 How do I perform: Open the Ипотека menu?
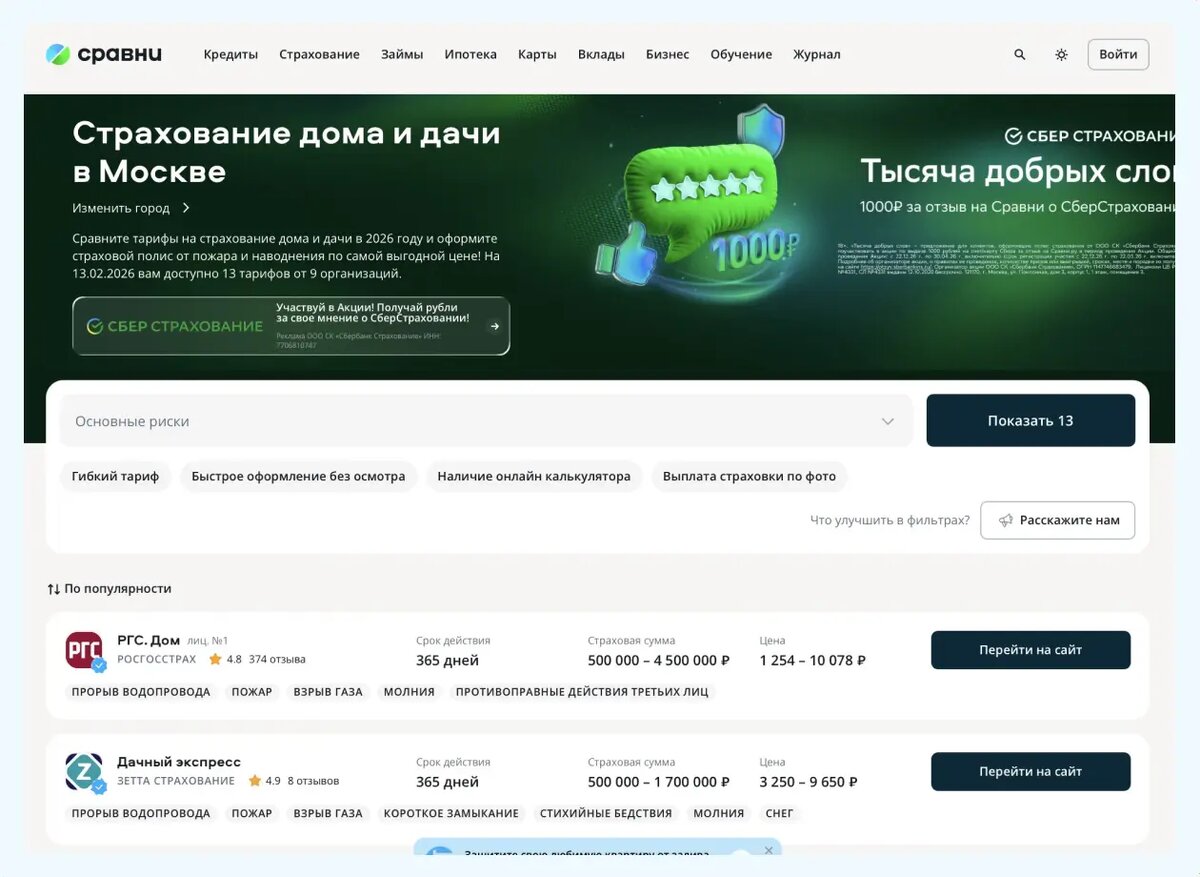pos(471,54)
